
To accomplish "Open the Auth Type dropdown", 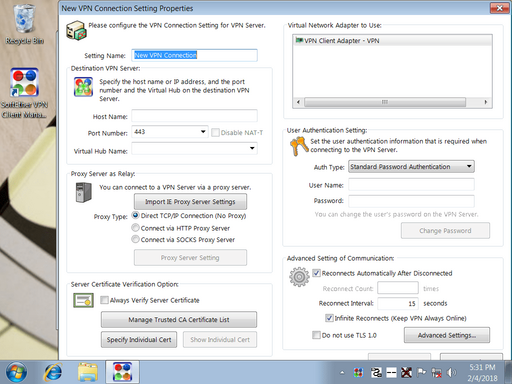I will pos(469,166).
